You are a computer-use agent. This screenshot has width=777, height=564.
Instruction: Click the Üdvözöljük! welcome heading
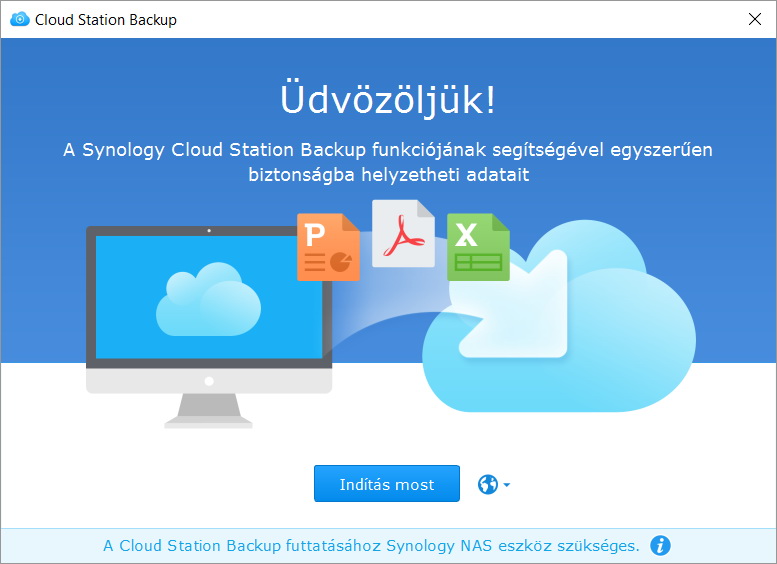(x=388, y=100)
